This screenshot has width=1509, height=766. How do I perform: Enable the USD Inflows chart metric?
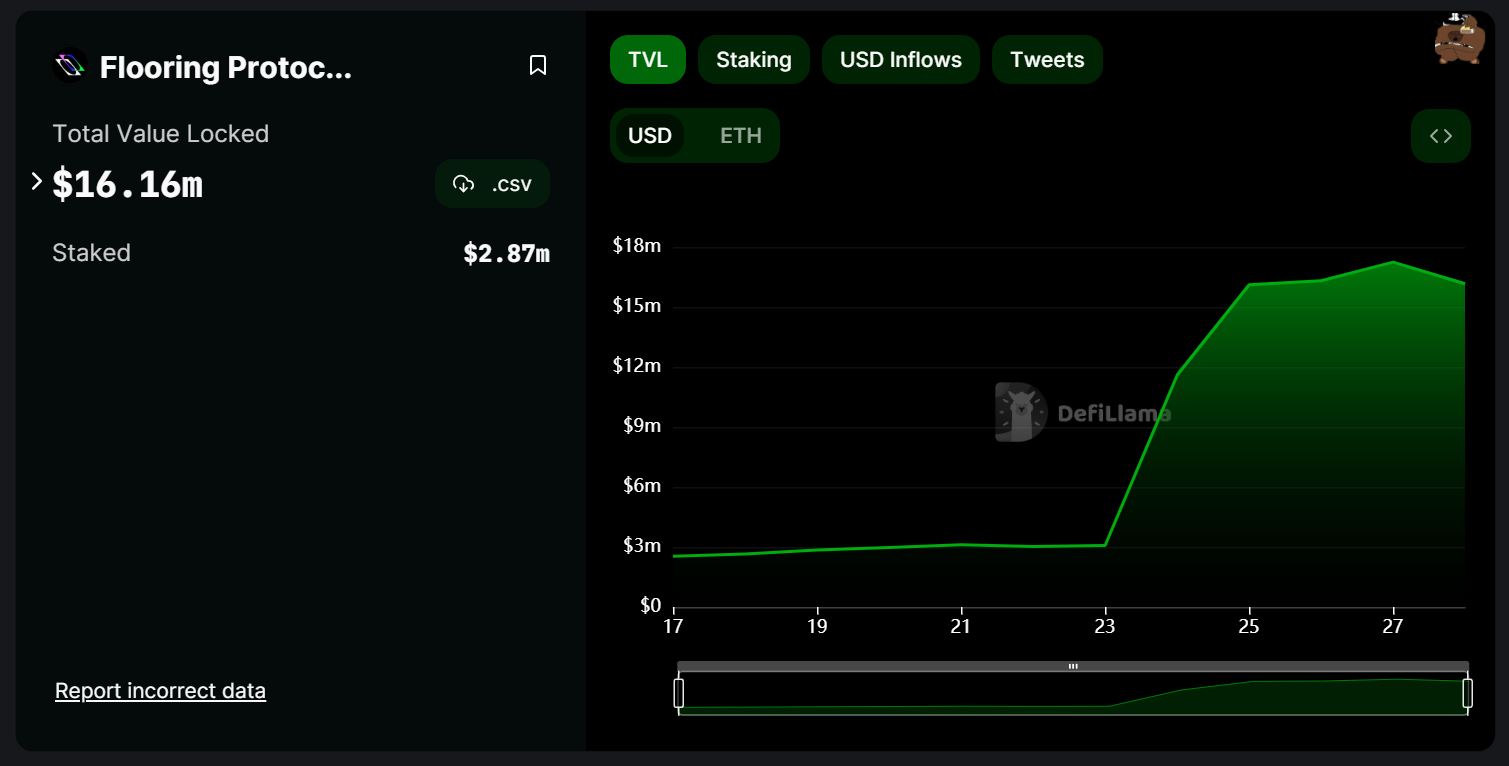click(900, 60)
